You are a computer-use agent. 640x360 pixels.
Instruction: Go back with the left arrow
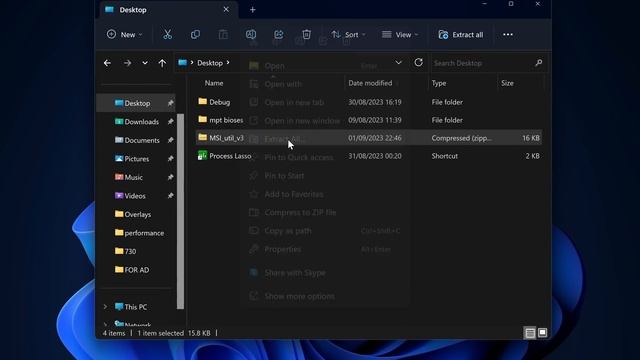click(107, 63)
